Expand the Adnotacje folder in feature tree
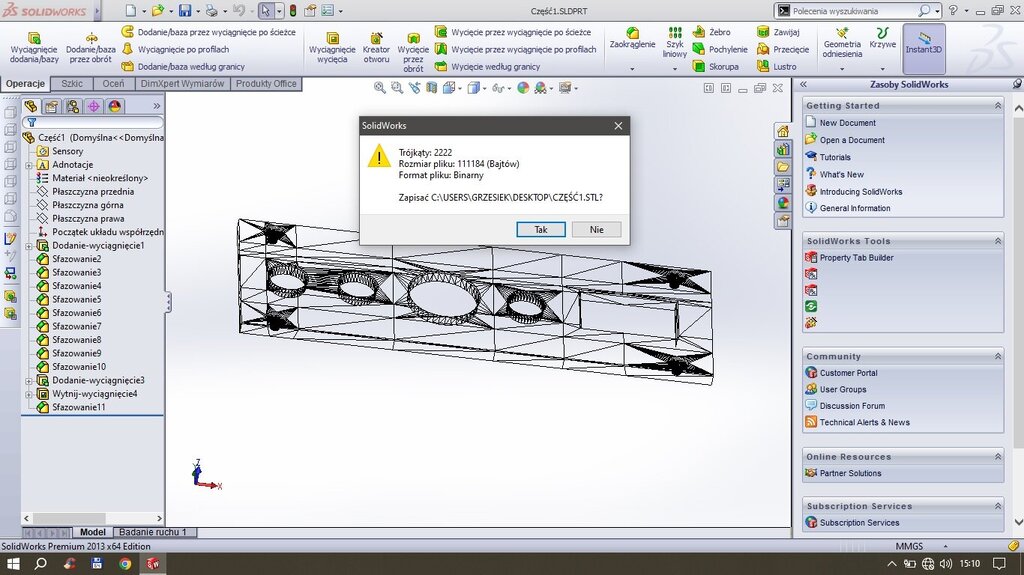Image resolution: width=1024 pixels, height=575 pixels. tap(29, 165)
